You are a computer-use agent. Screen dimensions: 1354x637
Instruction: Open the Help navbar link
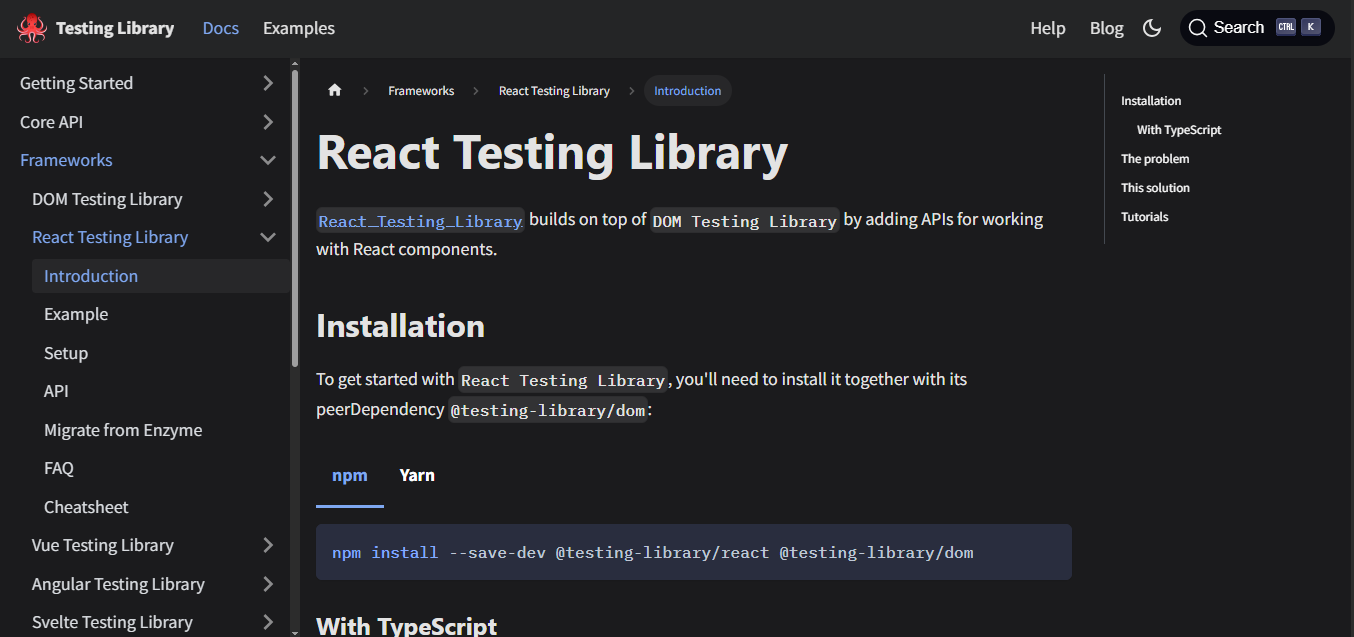pos(1048,28)
